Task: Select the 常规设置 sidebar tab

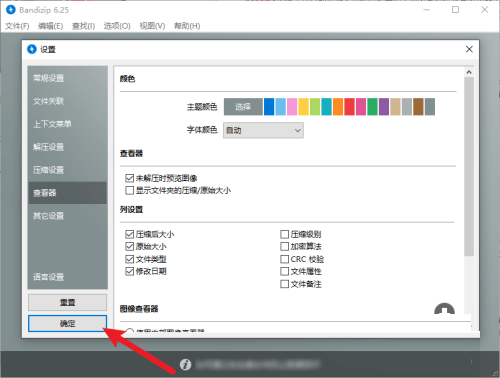Action: (68, 78)
